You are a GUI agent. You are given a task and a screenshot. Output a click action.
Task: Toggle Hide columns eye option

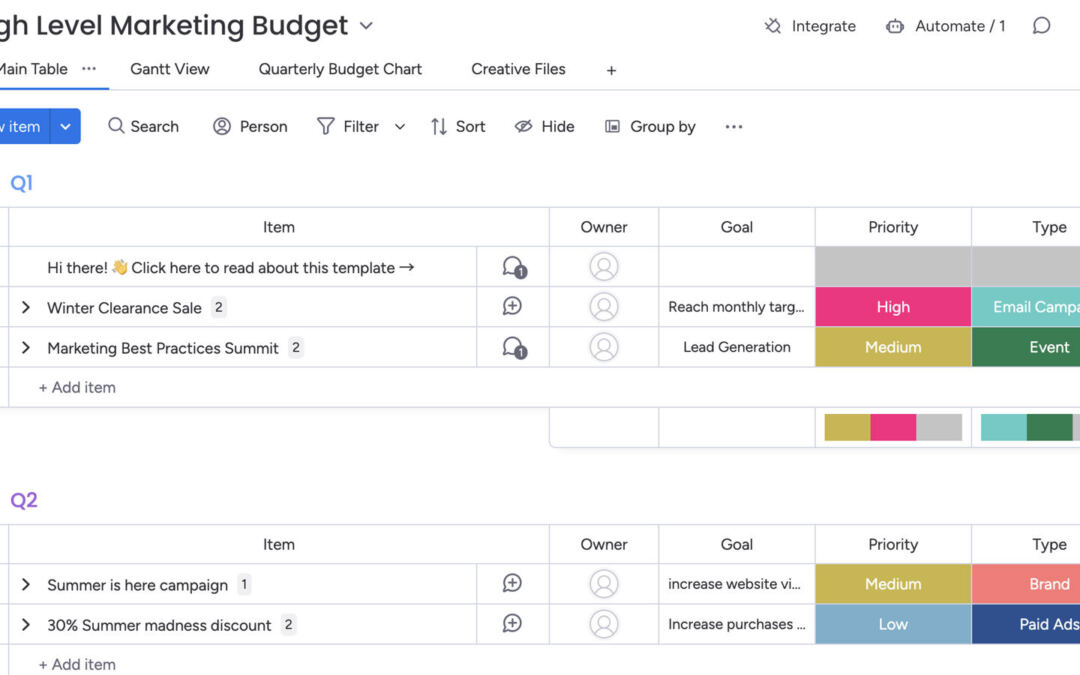coord(523,126)
